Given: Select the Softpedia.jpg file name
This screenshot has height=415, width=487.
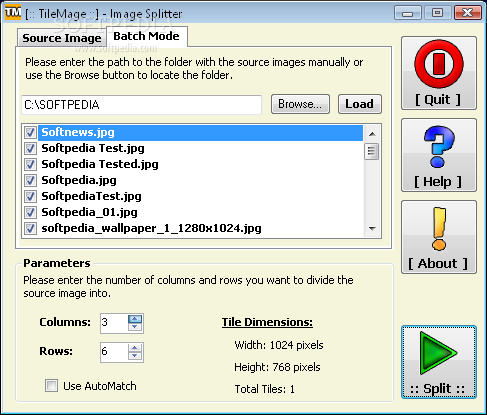Looking at the screenshot, I should pos(79,180).
